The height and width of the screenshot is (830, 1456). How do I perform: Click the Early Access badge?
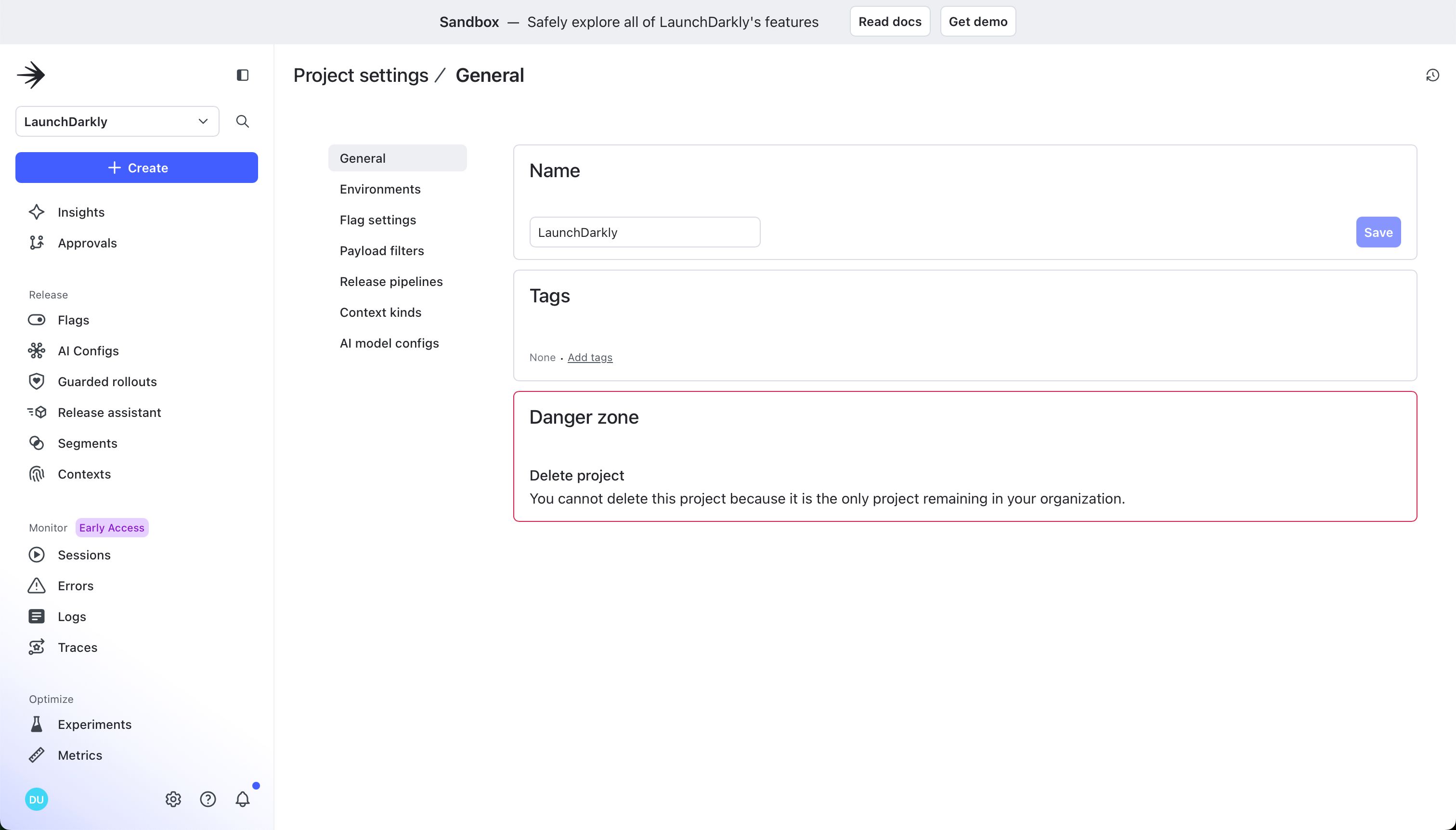point(112,527)
